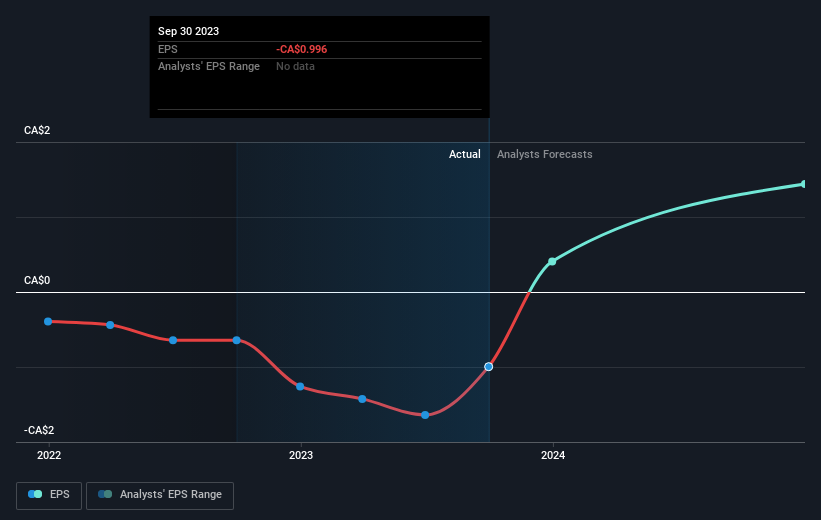Toggle the EPS legend series
821x520 pixels.
(49, 495)
